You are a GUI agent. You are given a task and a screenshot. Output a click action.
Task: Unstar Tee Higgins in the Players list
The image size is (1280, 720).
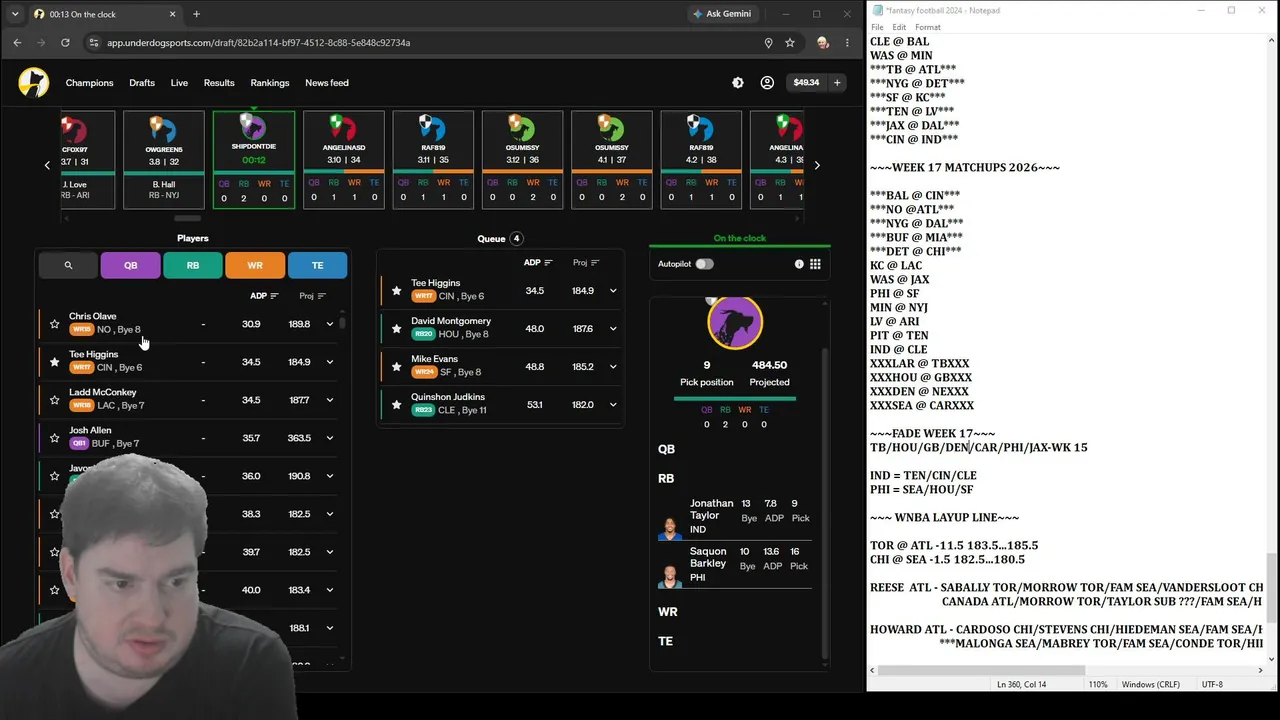54,362
